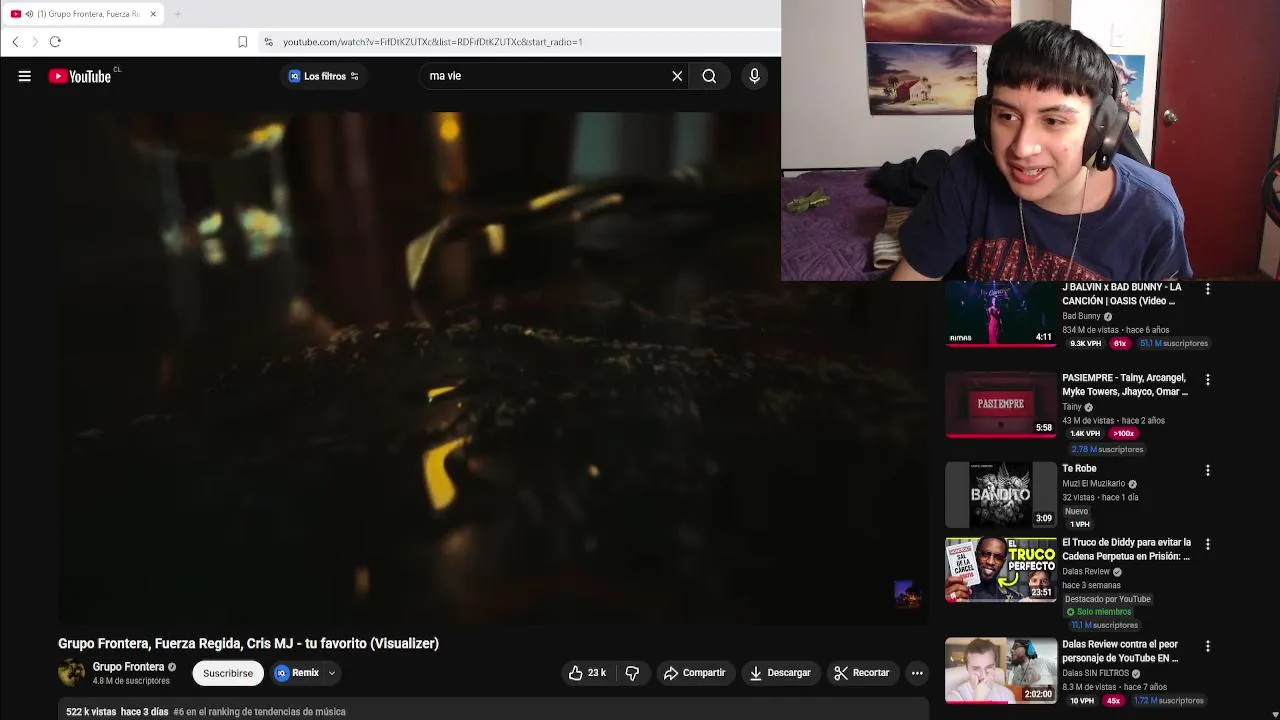Expand the dropdown arrow next to Remix
This screenshot has width=1280, height=720.
pos(332,673)
